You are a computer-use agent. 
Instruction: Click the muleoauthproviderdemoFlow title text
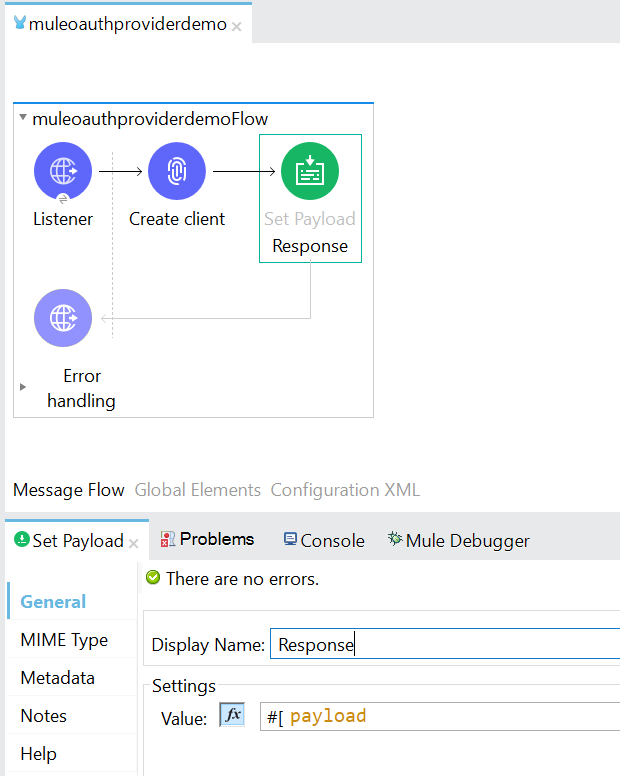coord(150,119)
